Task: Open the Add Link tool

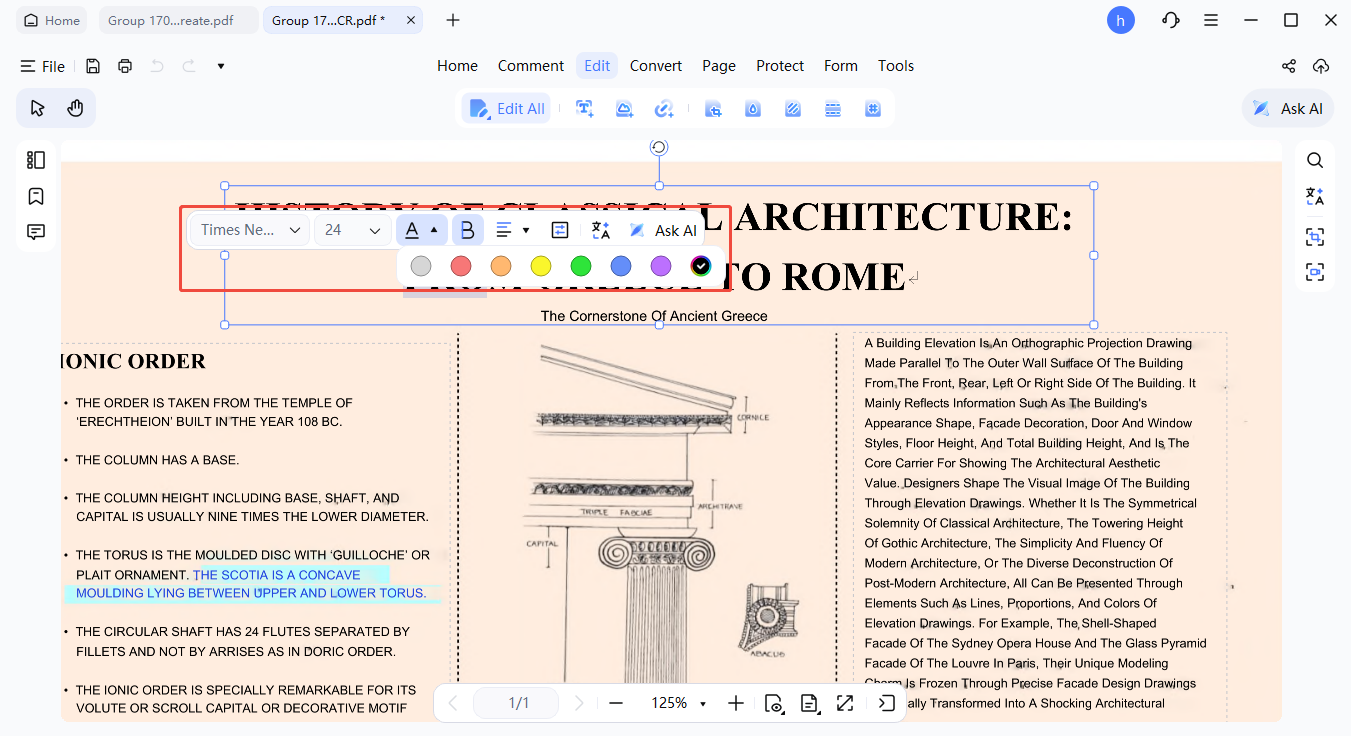Action: coord(664,108)
